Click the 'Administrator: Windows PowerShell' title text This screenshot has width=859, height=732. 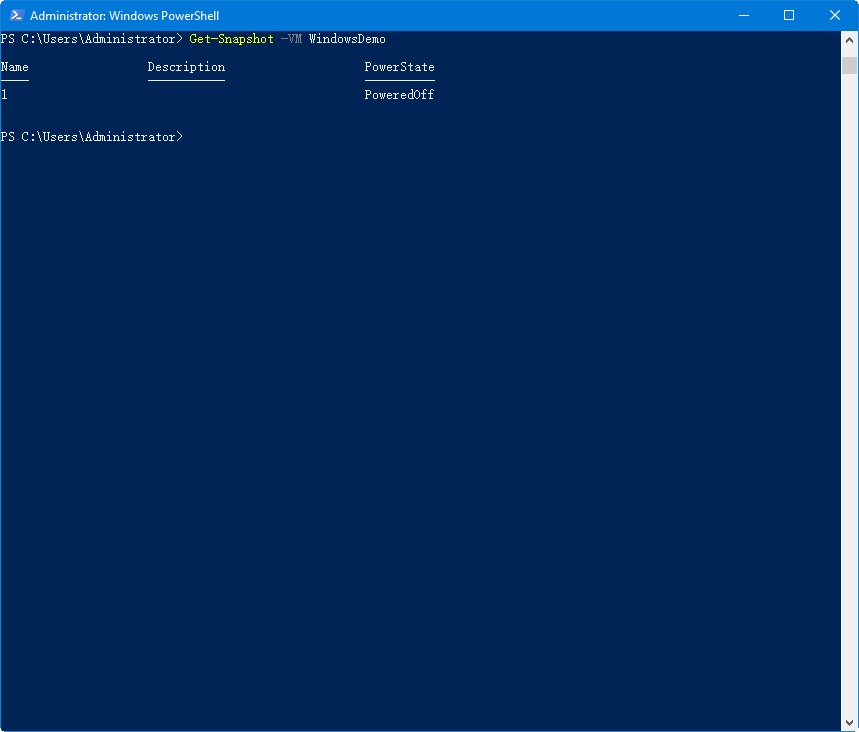point(124,16)
